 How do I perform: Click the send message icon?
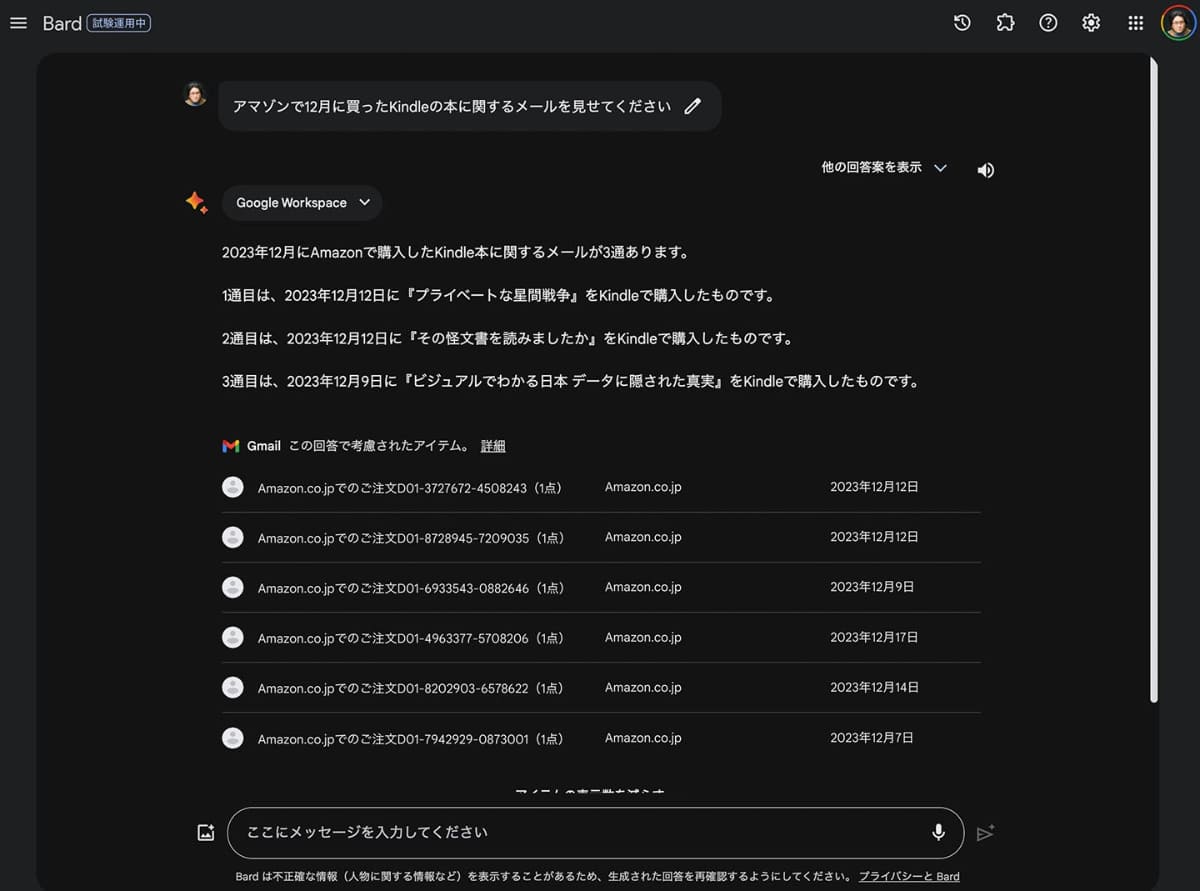point(986,832)
